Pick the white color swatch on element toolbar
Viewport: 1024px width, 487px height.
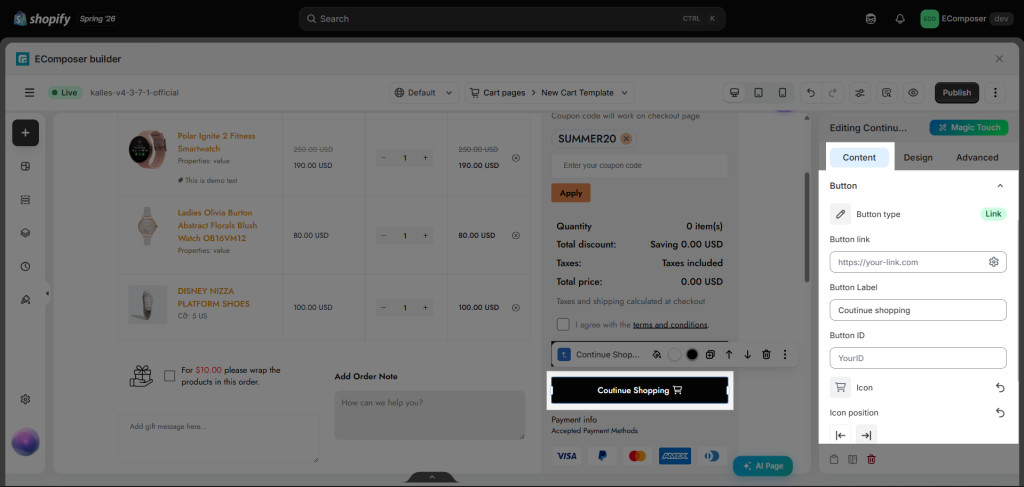click(x=675, y=354)
